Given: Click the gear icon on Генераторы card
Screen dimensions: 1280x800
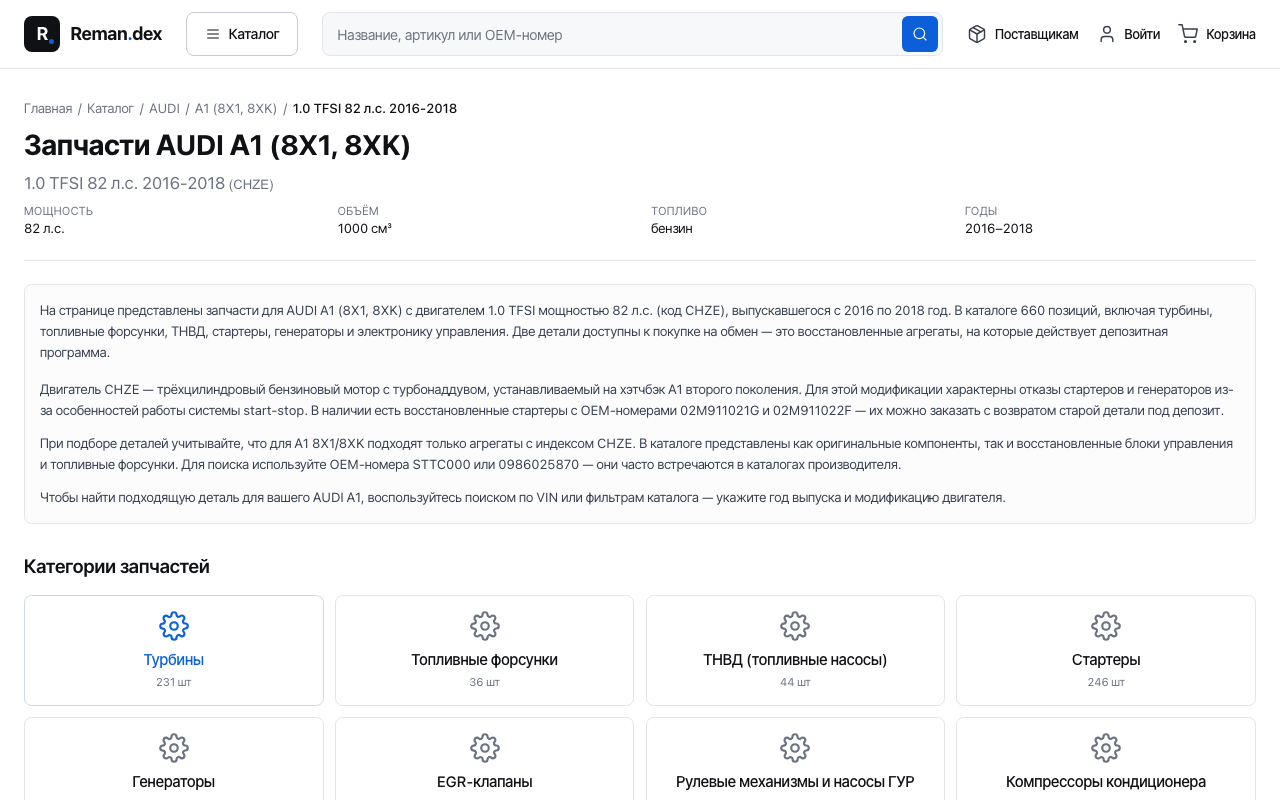Looking at the screenshot, I should 174,748.
